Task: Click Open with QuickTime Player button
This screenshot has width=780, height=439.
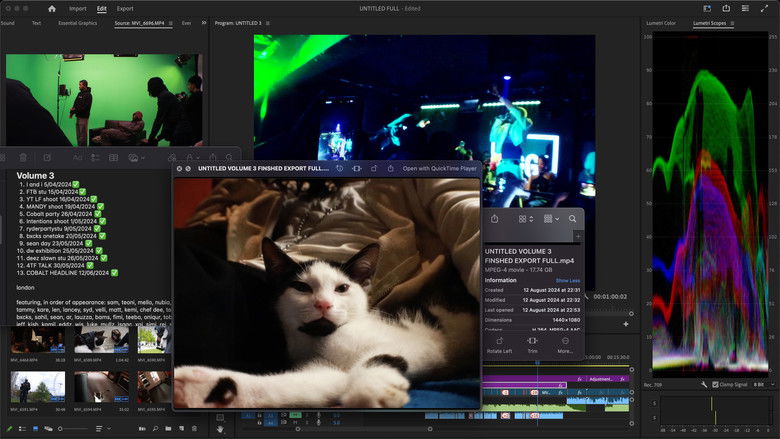Action: 438,169
